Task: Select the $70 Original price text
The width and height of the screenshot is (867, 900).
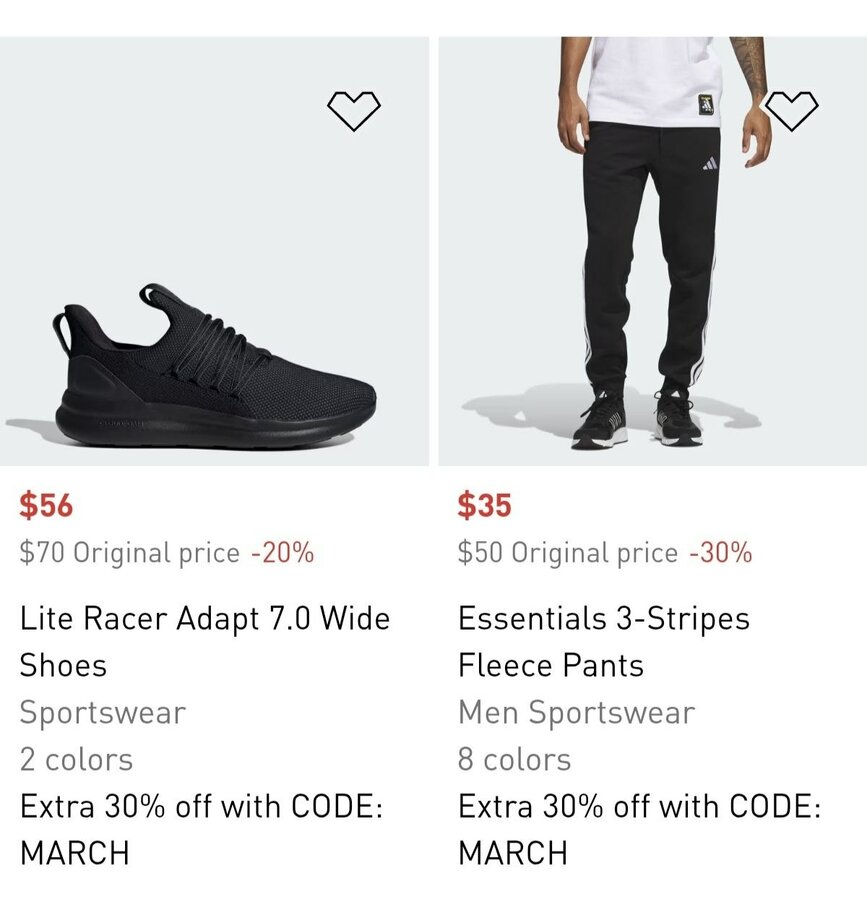Action: pos(129,553)
